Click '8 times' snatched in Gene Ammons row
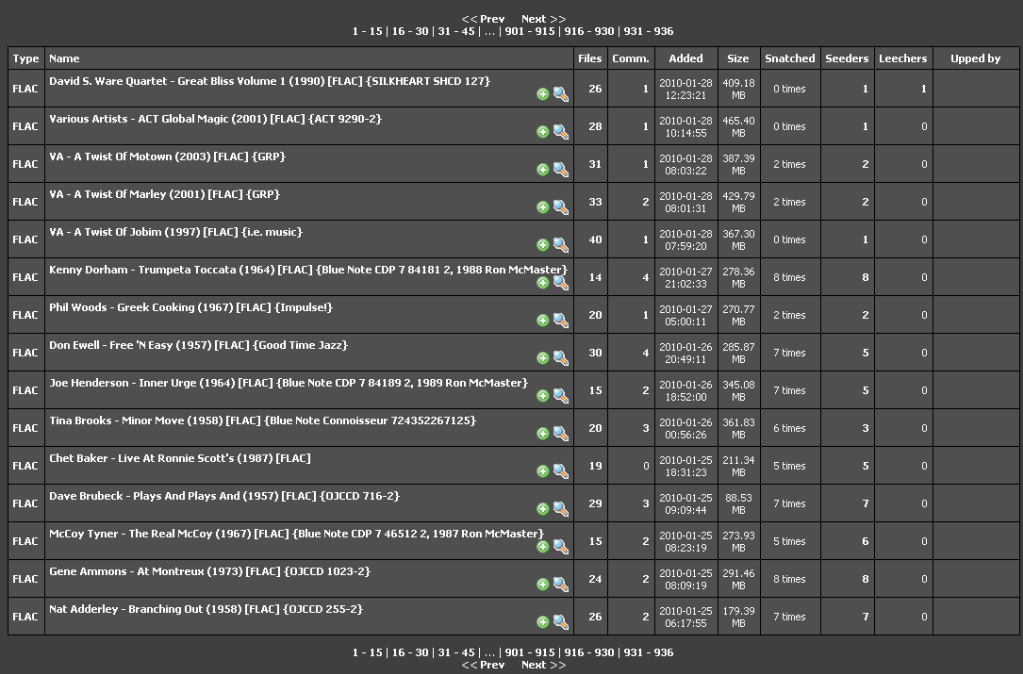Screen dimensions: 1023x674 pyautogui.click(x=789, y=579)
